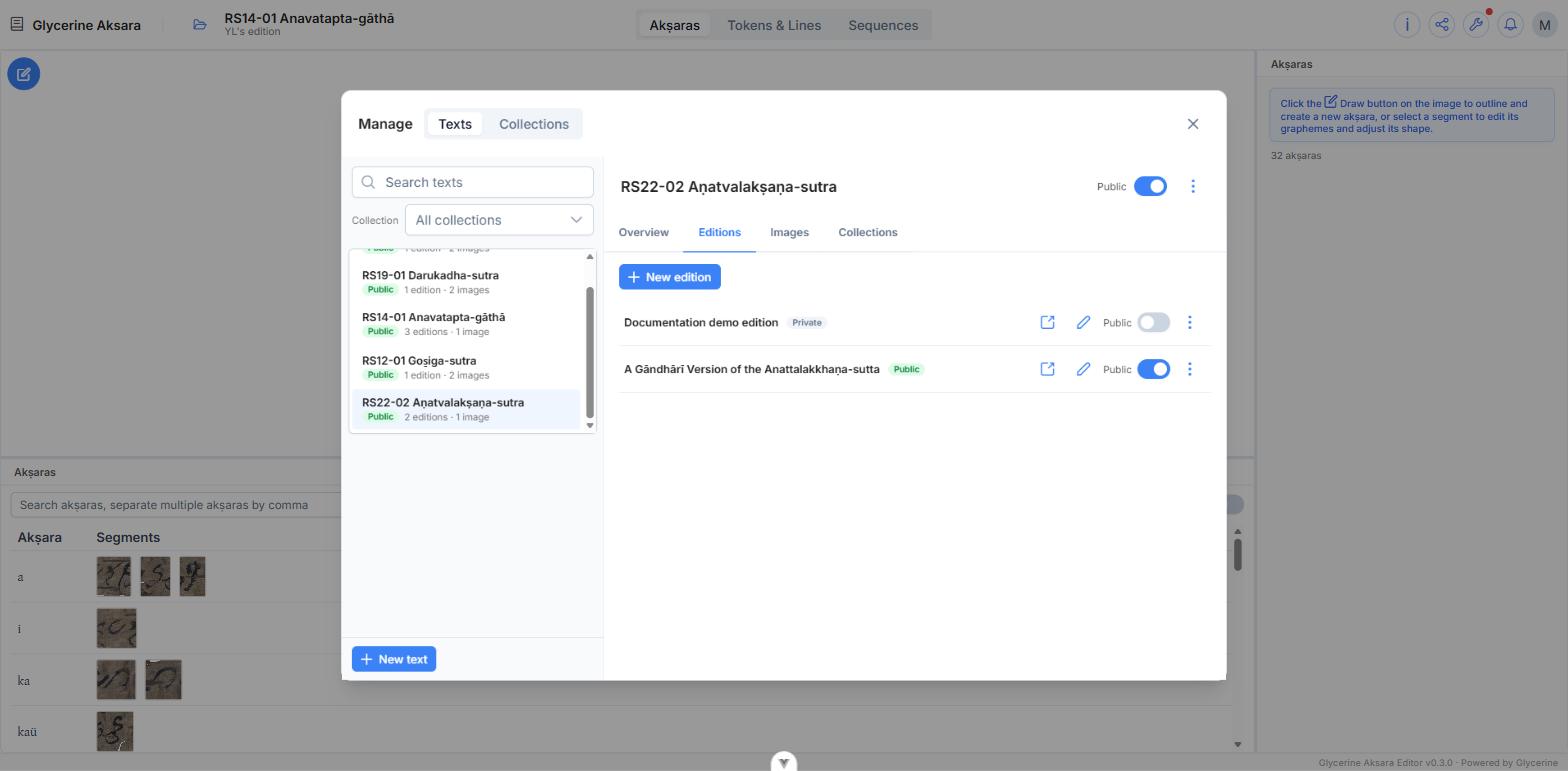1568x771 pixels.
Task: Select the Akṣaras view in top bar
Action: (674, 25)
